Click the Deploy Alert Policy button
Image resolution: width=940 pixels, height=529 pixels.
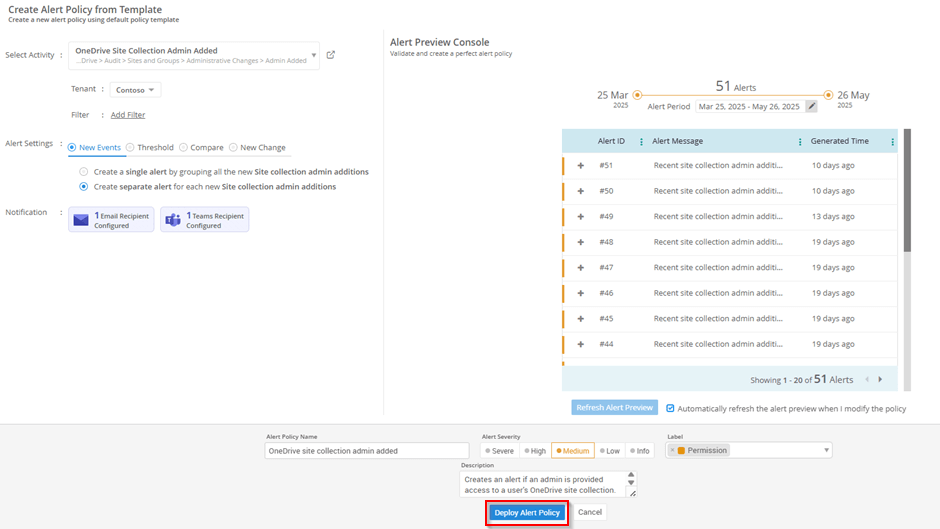coord(527,513)
